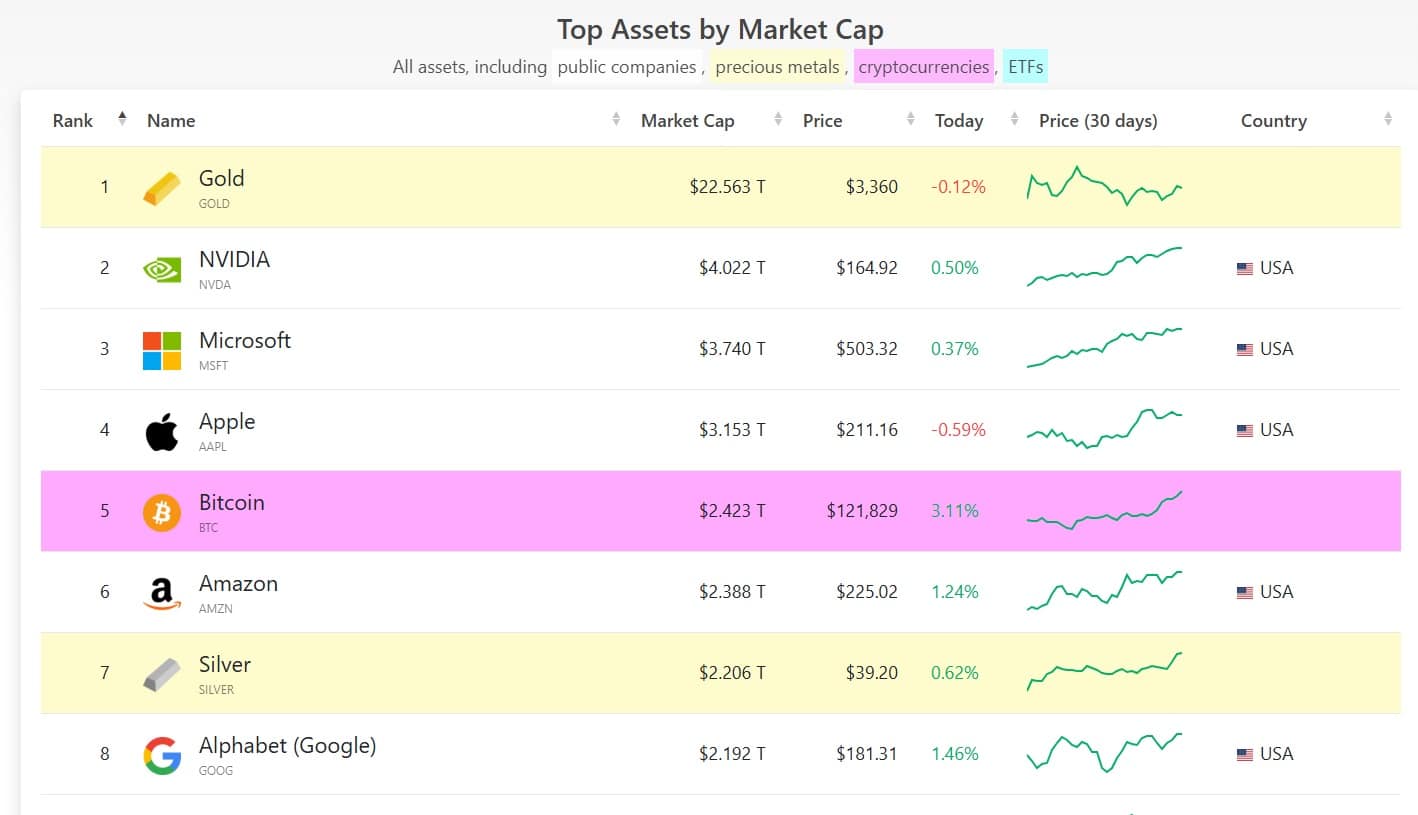Click the Price (30 days) column header
The width and height of the screenshot is (1418, 815).
1098,121
